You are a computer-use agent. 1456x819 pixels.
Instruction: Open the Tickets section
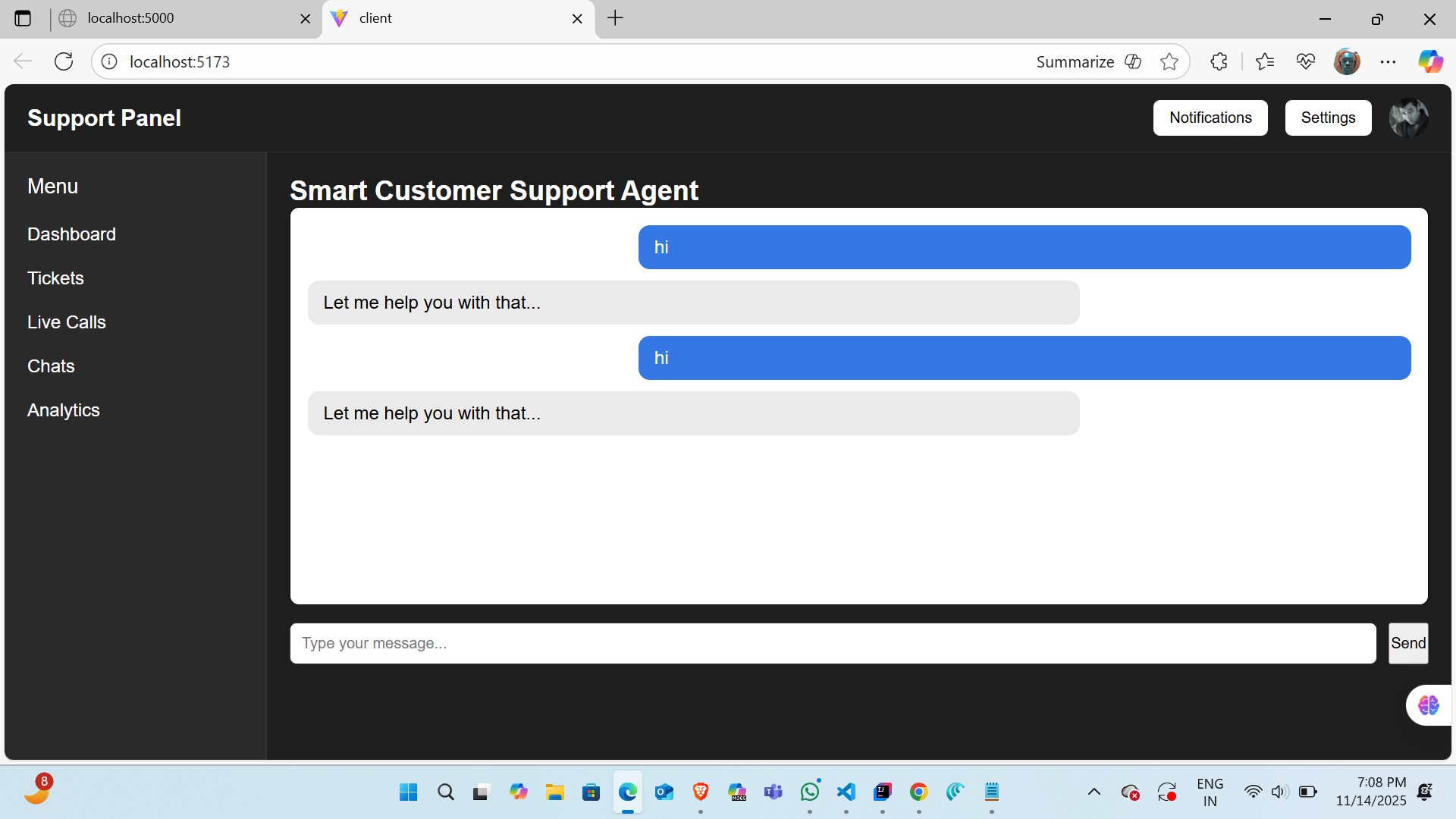point(55,278)
